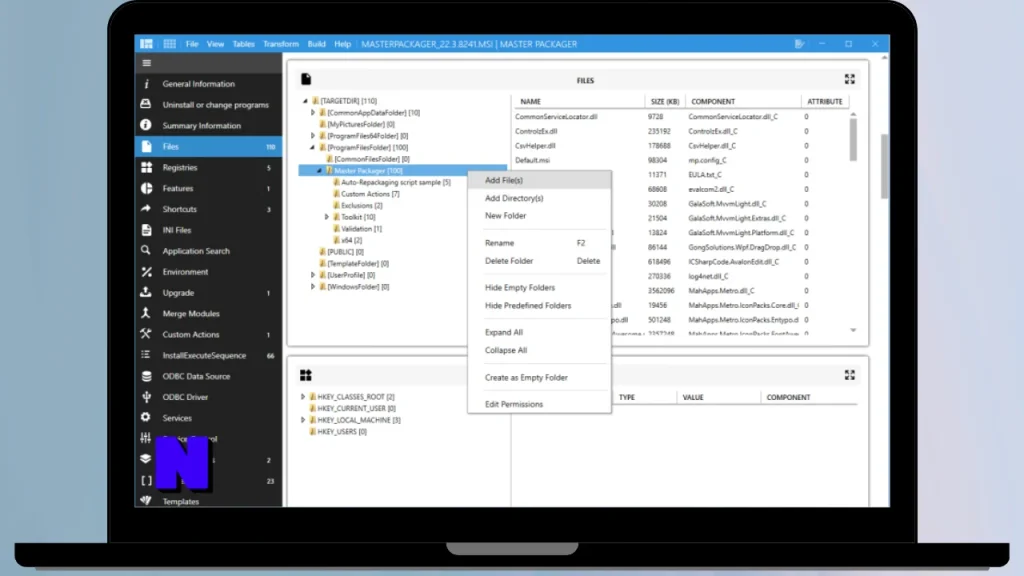The height and width of the screenshot is (576, 1024).
Task: Click the Registries sidebar icon
Action: 146,167
